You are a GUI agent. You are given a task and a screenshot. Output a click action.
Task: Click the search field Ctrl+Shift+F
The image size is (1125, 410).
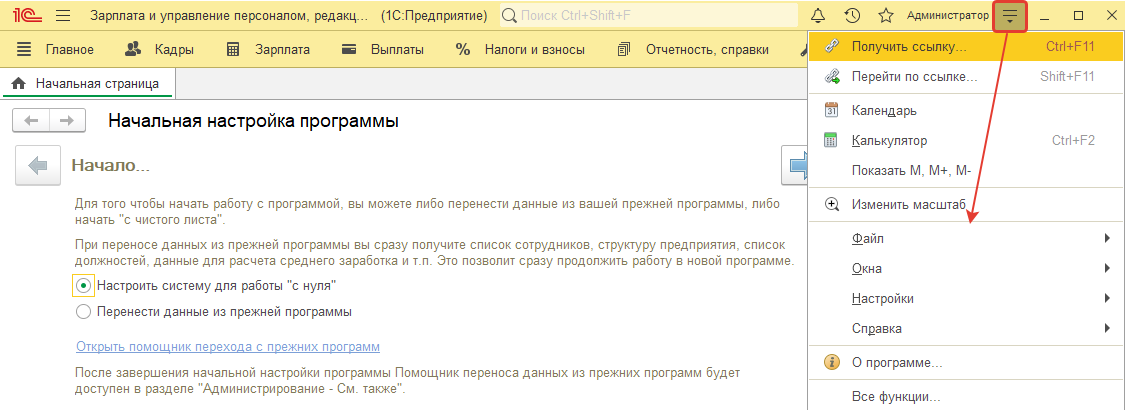pos(649,15)
